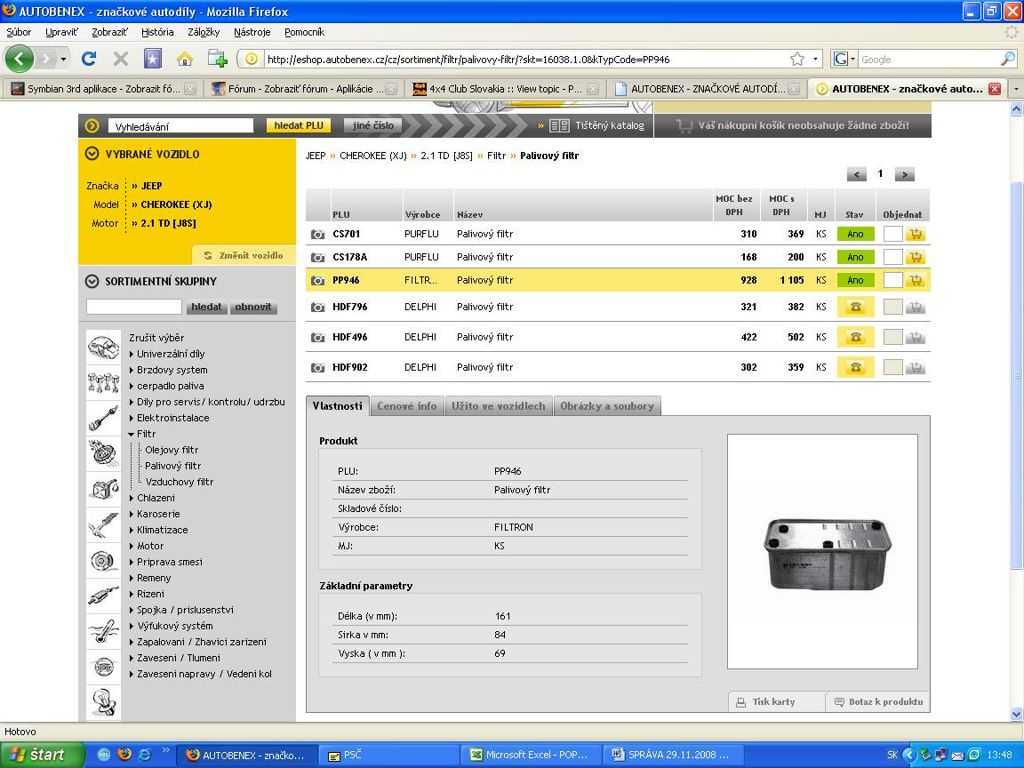This screenshot has width=1024, height=768.
Task: Click the jiné číslo button
Action: (373, 125)
